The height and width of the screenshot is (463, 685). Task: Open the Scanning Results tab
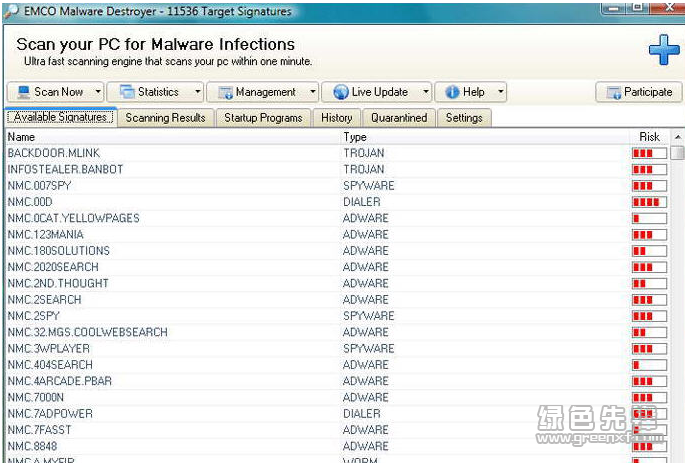point(166,117)
